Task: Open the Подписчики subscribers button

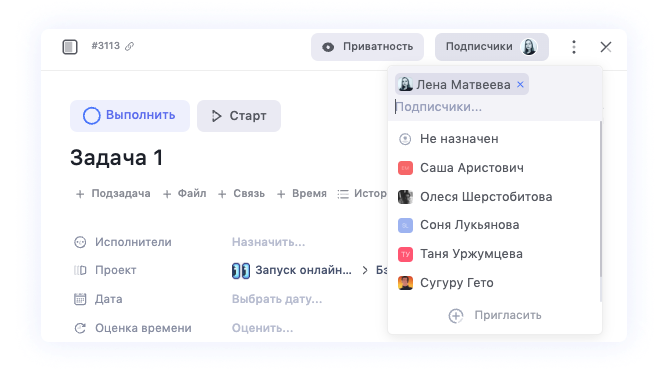Action: coord(492,47)
